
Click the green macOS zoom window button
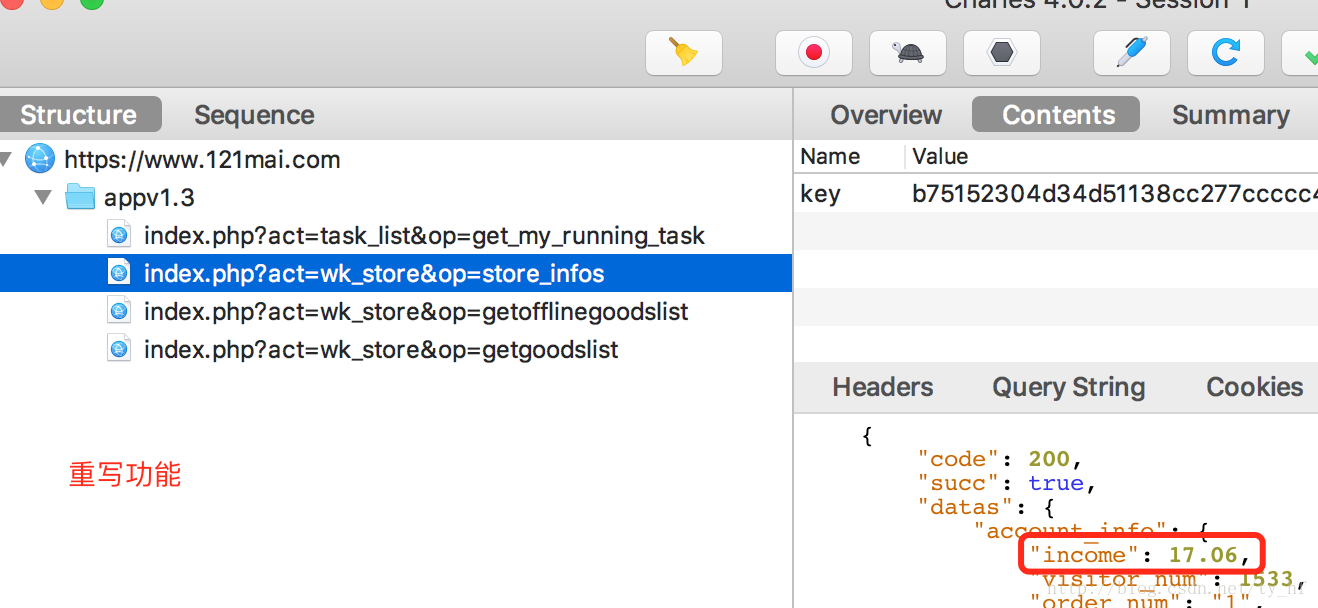(x=91, y=3)
